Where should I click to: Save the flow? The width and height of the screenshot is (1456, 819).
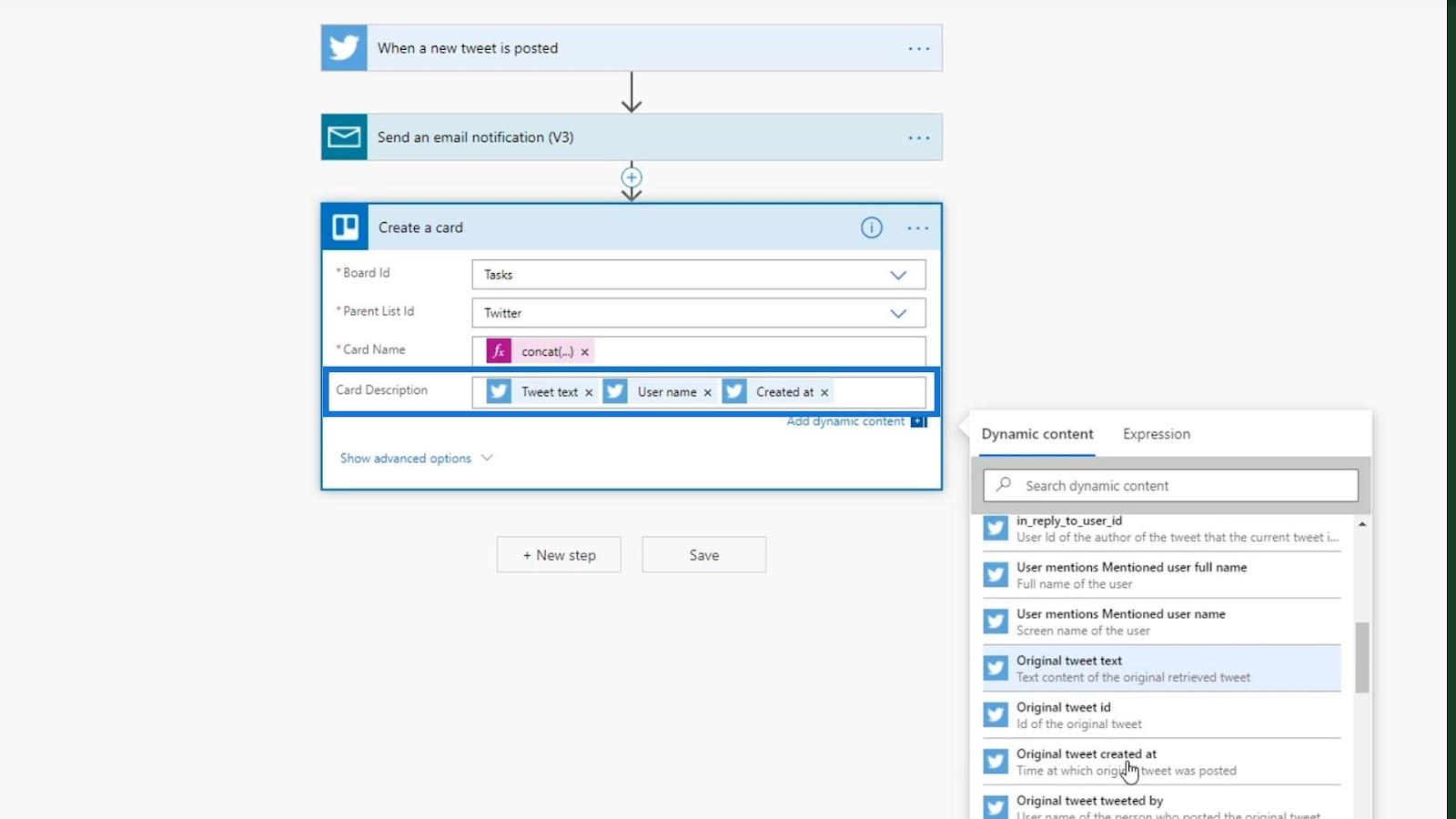point(703,554)
